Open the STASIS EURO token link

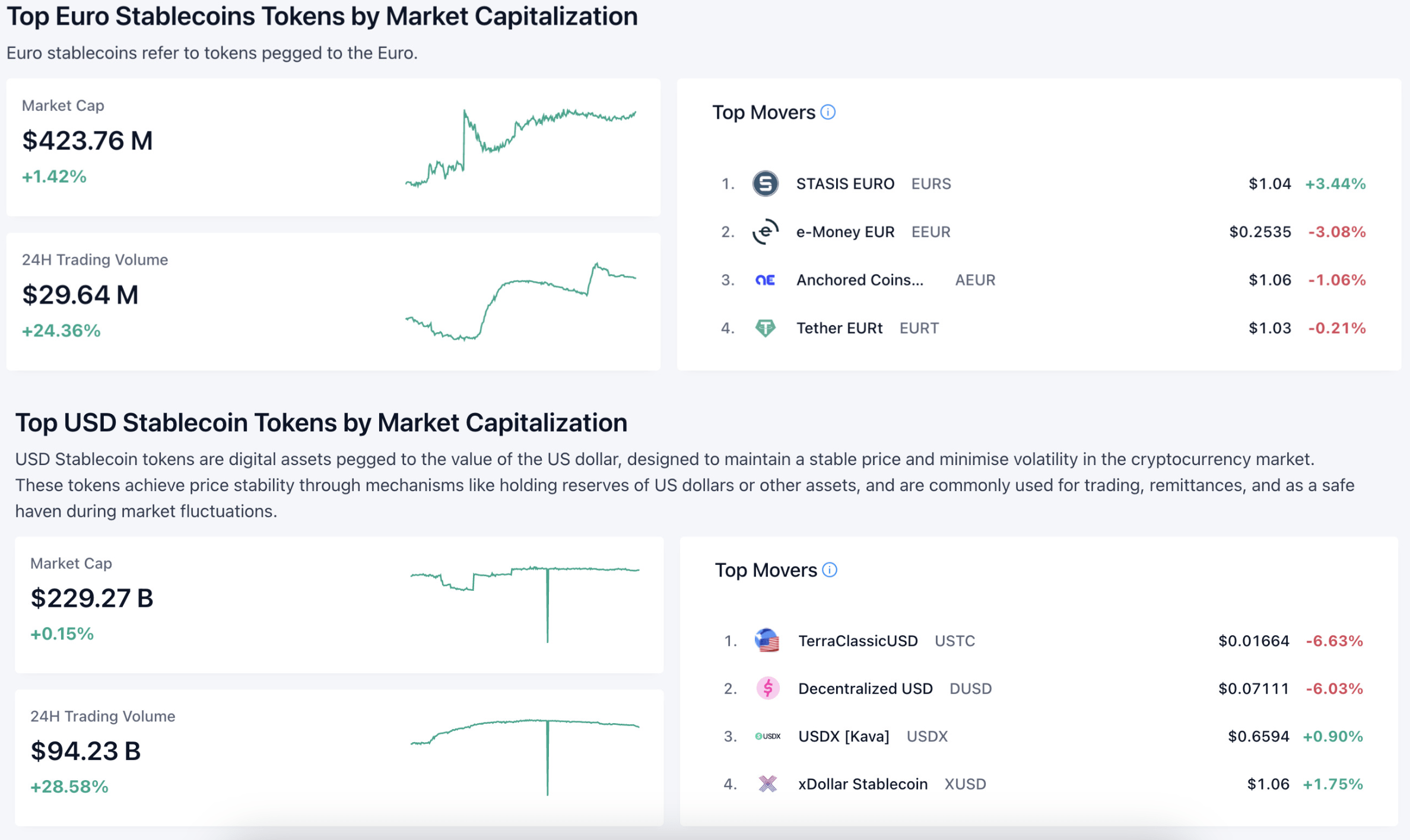coord(844,184)
